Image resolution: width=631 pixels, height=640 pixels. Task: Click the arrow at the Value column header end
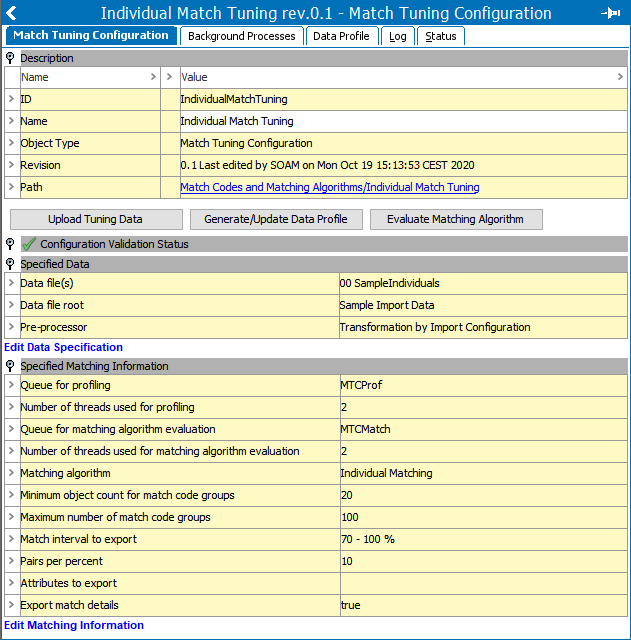(x=620, y=77)
